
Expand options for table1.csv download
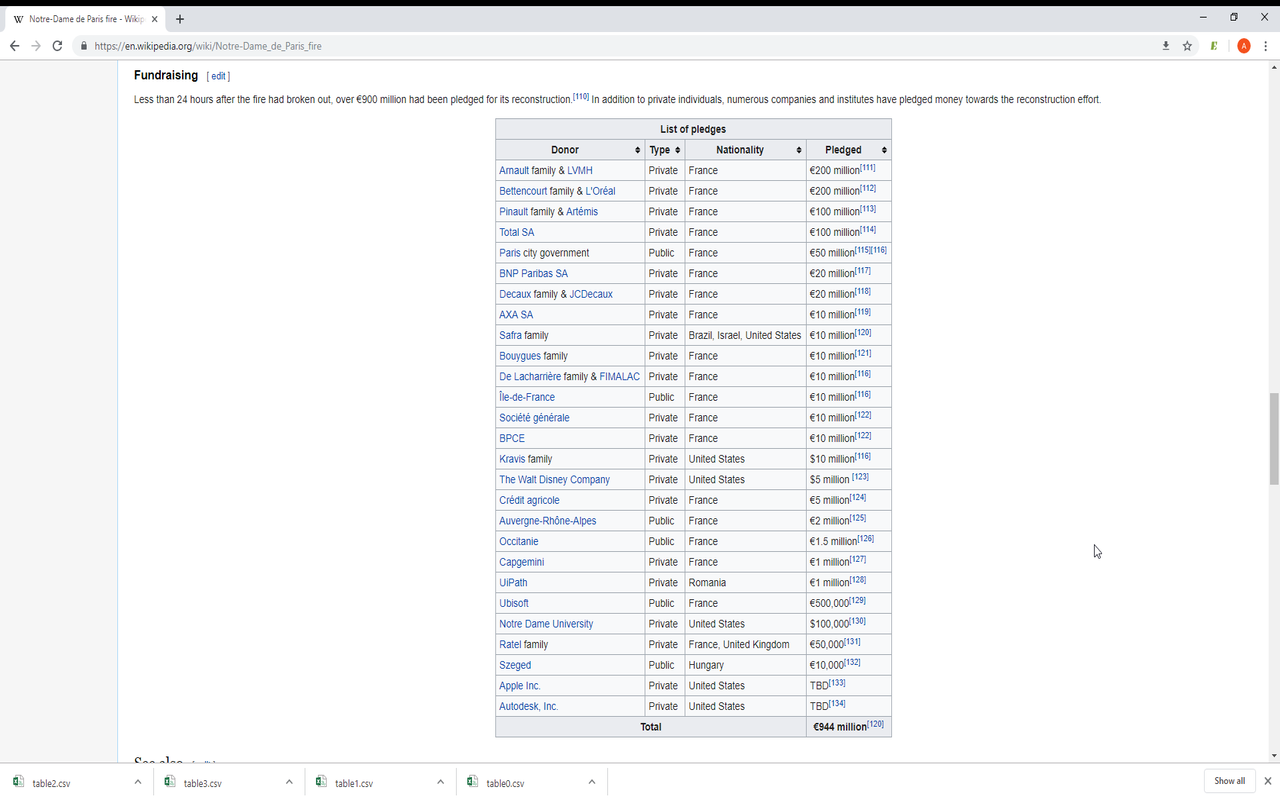coord(440,782)
